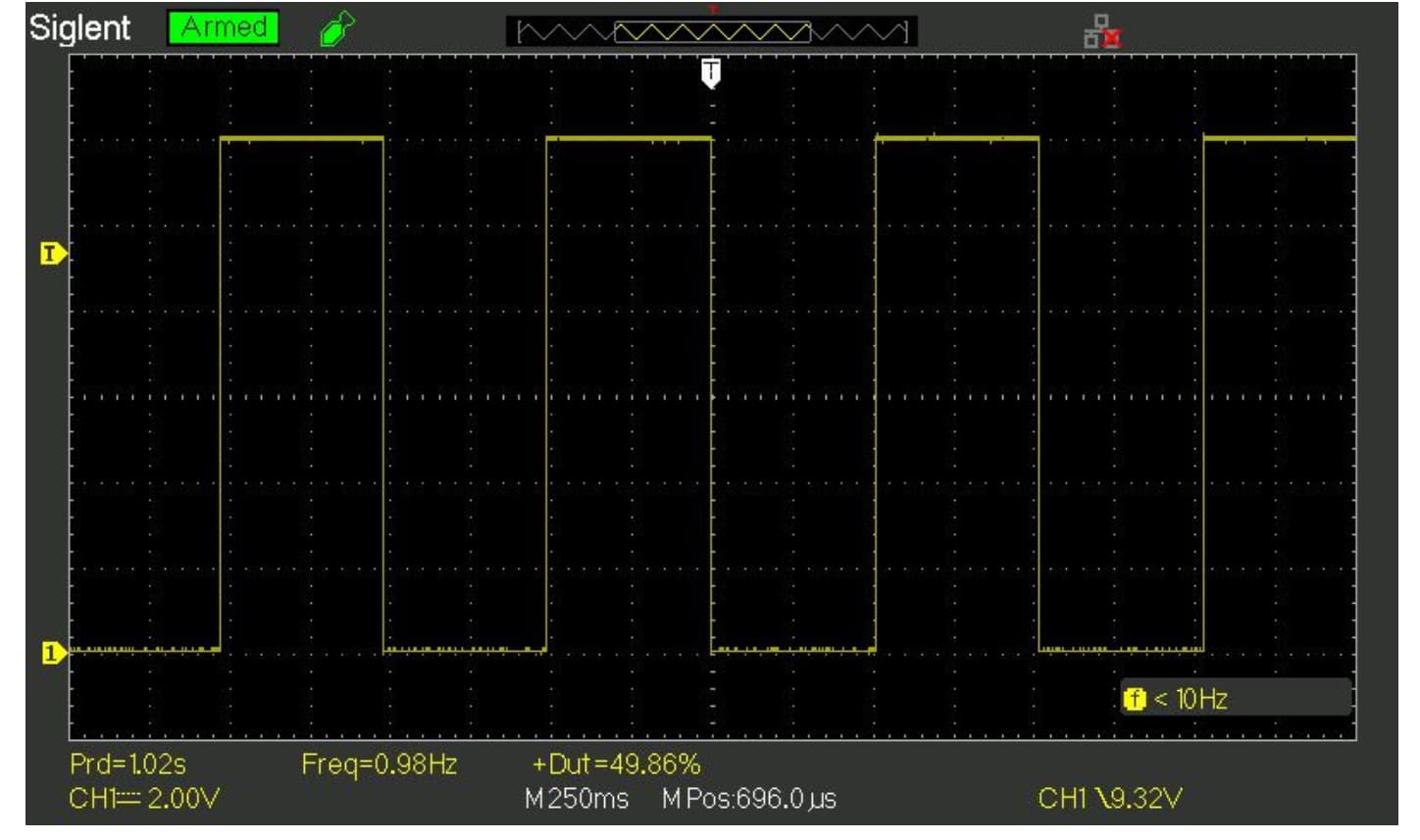Image resolution: width=1420 pixels, height=840 pixels.
Task: Click the Prd=1.02s period measurement
Action: click(x=127, y=764)
